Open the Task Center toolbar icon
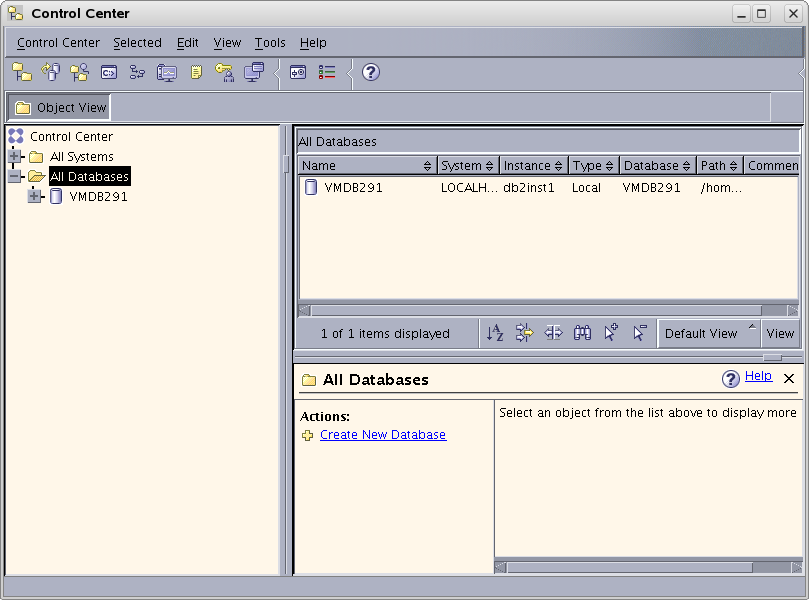 (x=137, y=72)
